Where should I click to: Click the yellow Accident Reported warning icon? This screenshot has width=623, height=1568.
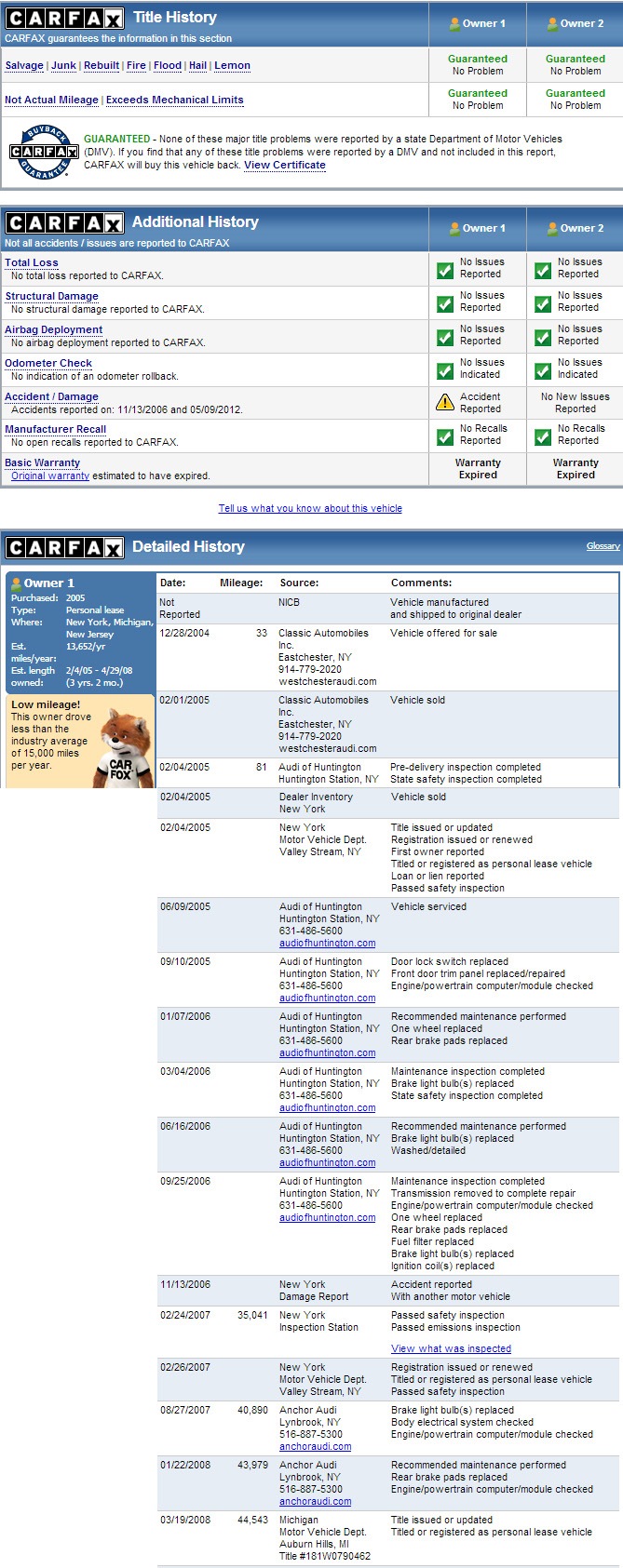point(445,403)
